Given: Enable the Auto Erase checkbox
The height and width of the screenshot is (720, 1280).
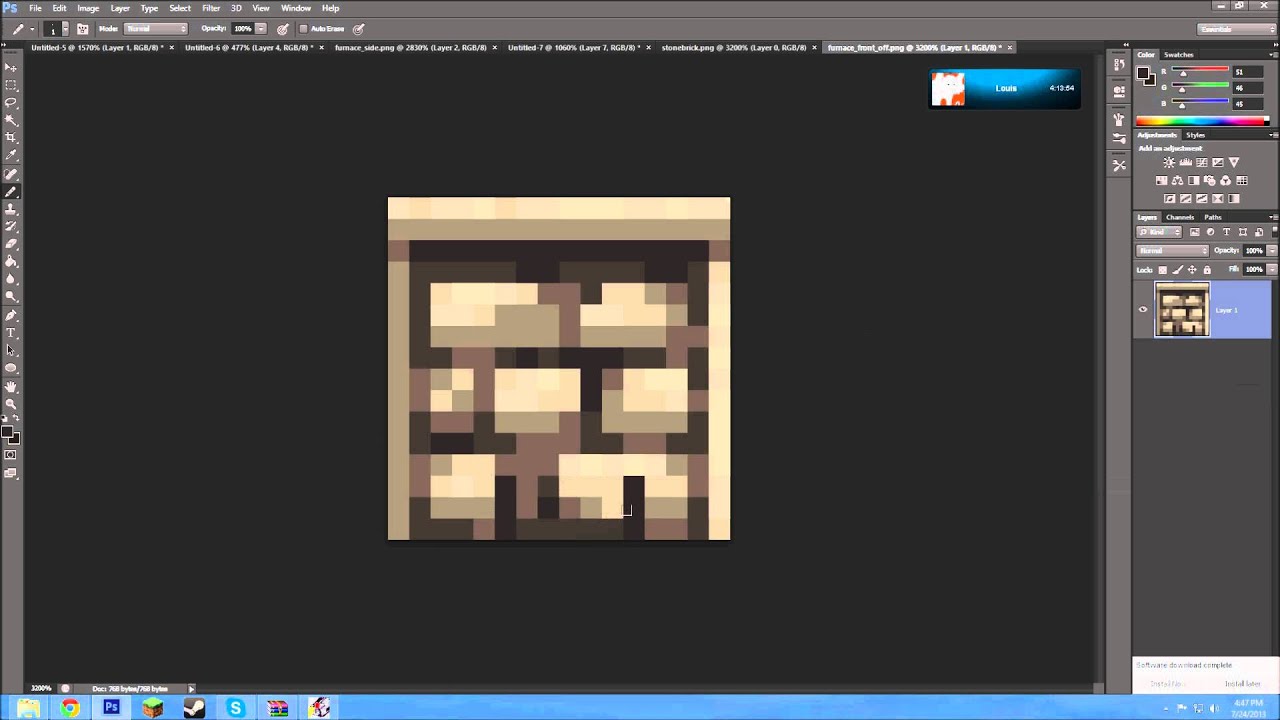Looking at the screenshot, I should (303, 29).
